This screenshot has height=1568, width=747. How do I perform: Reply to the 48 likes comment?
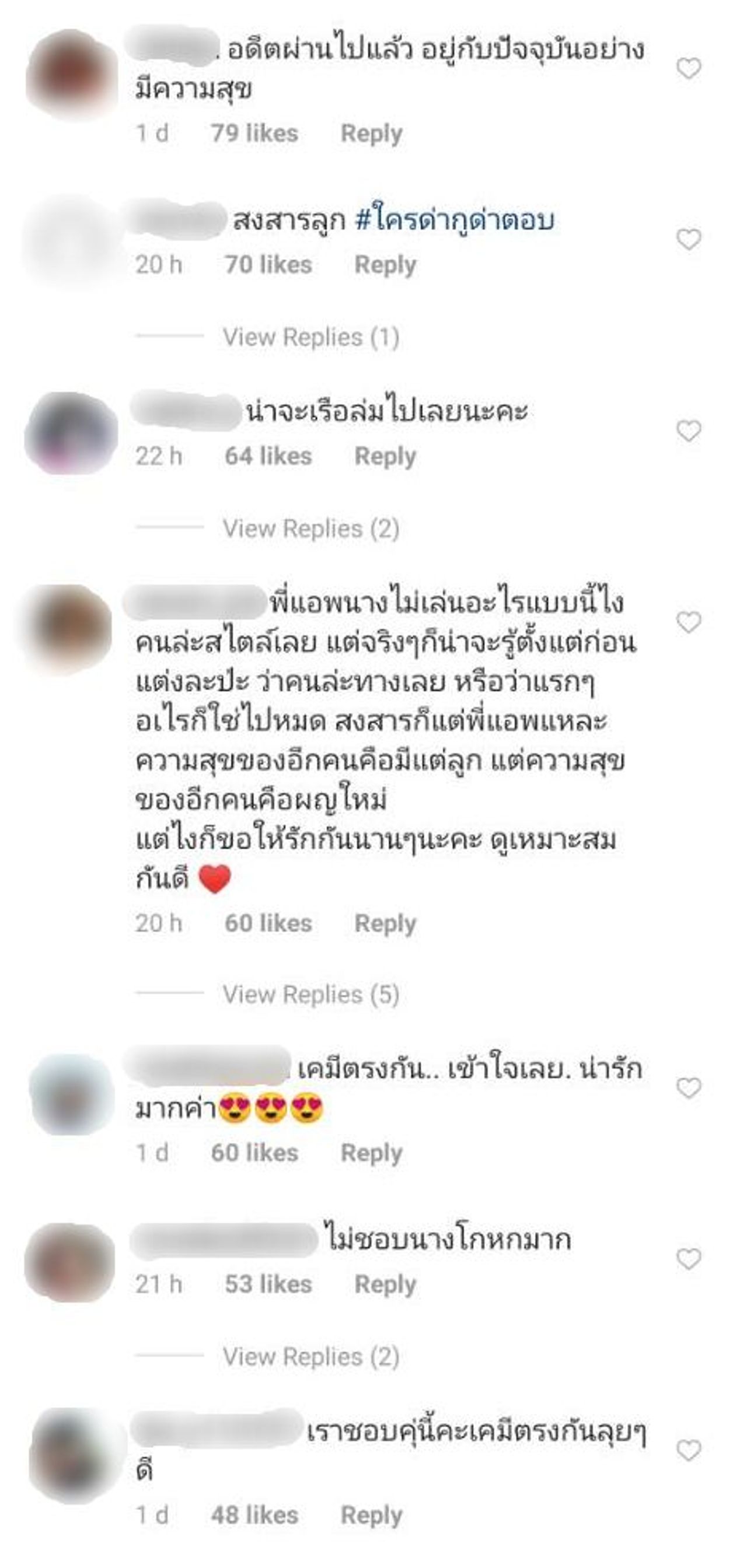pyautogui.click(x=371, y=1515)
